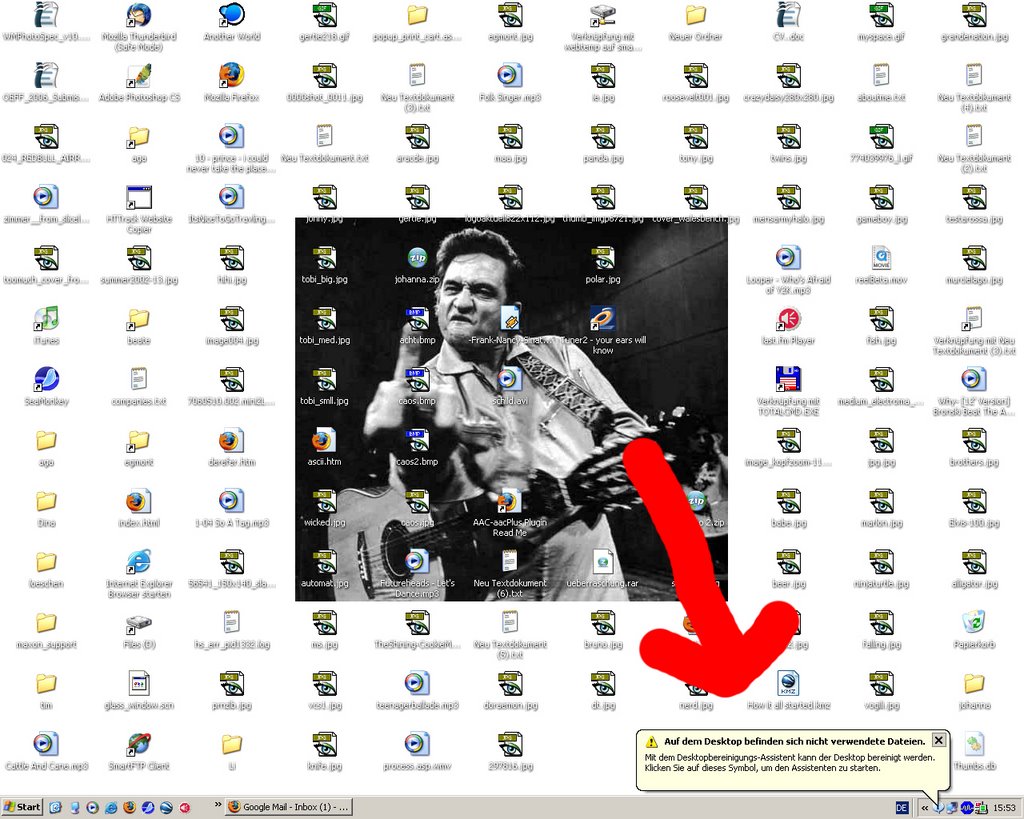Click the Start button
Image resolution: width=1024 pixels, height=819 pixels.
(22, 807)
